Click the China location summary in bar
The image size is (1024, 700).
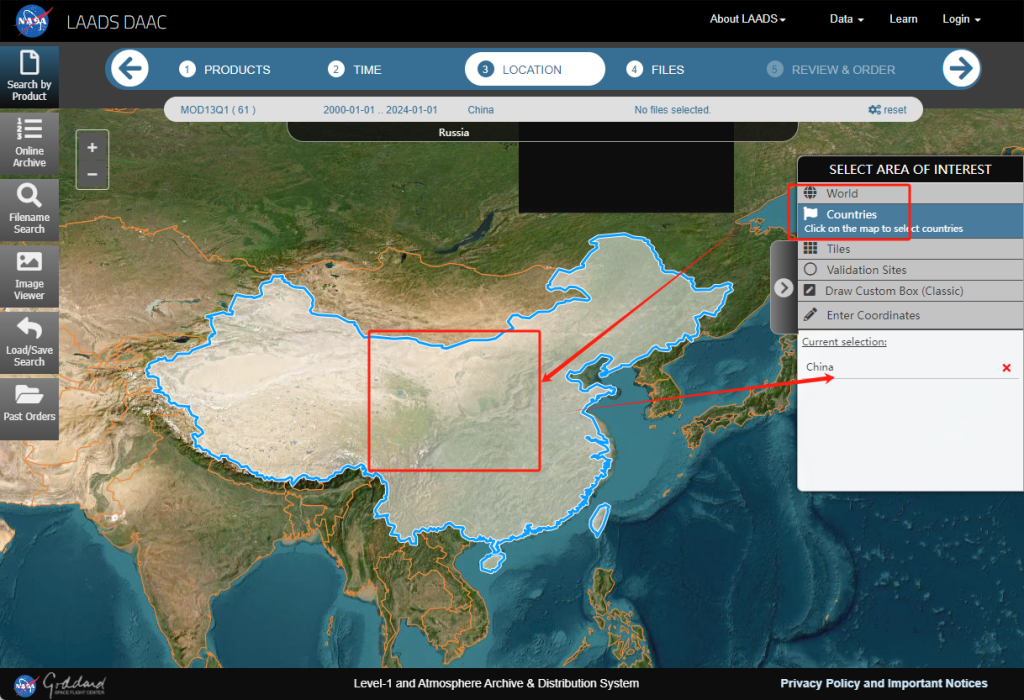(x=481, y=110)
